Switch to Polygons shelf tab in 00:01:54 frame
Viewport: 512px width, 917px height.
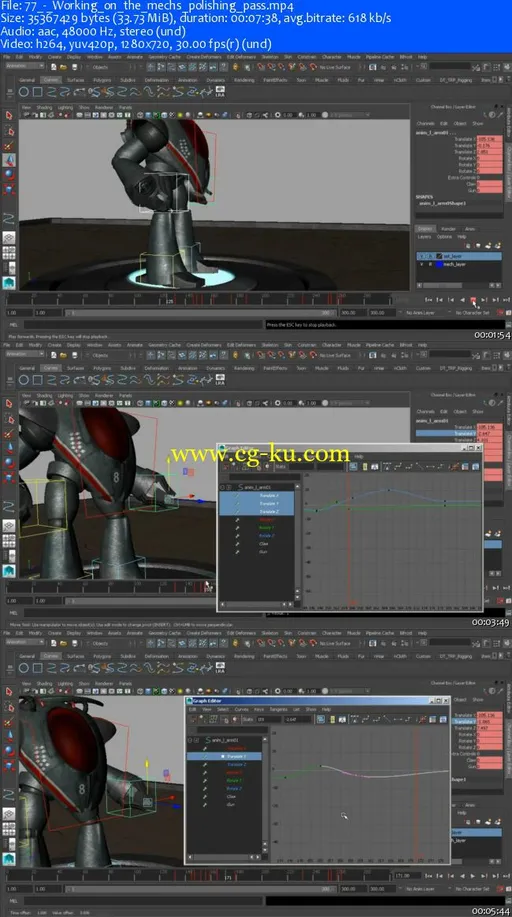click(102, 80)
